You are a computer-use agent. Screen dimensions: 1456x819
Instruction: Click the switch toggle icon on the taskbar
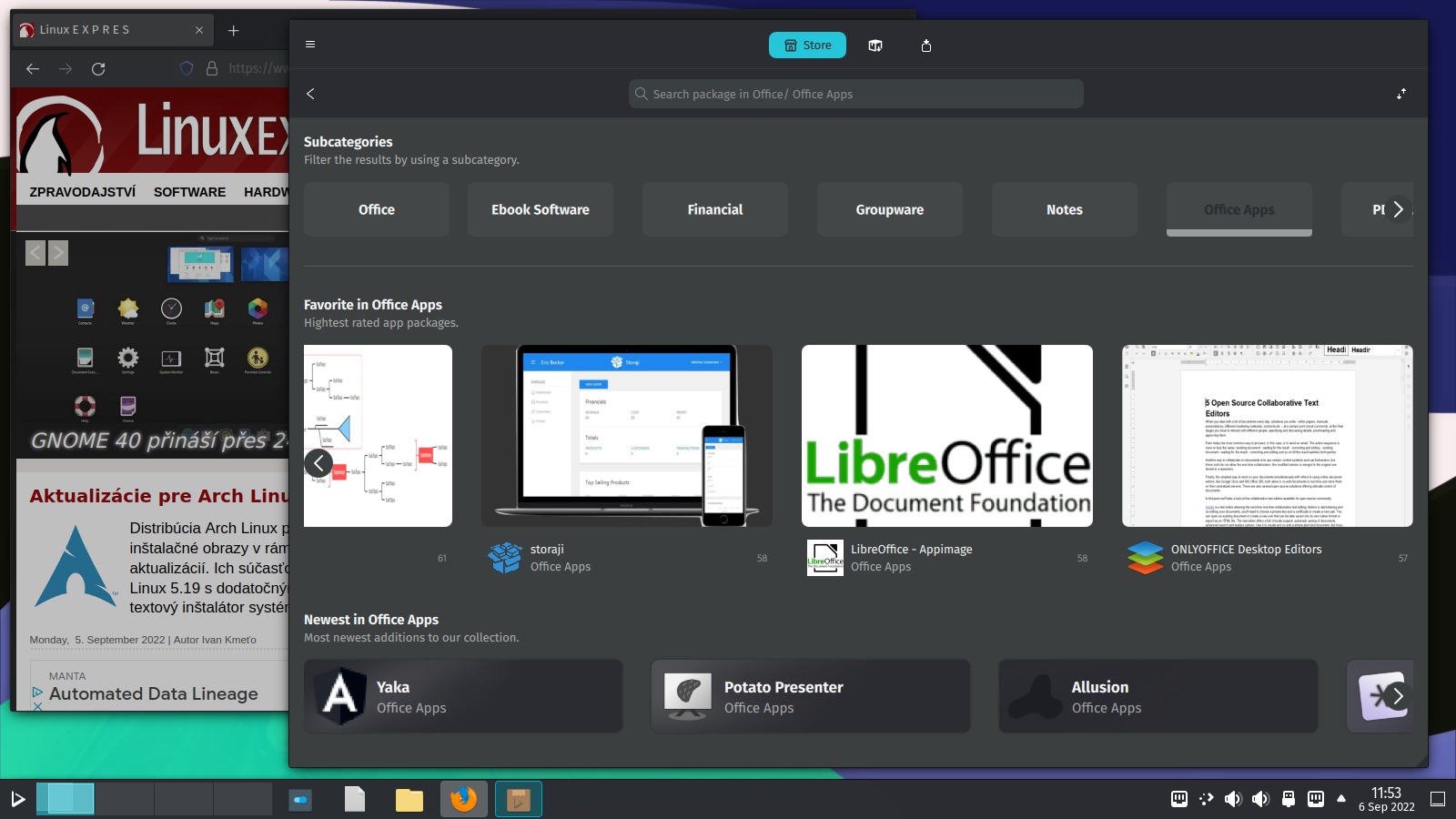[300, 799]
